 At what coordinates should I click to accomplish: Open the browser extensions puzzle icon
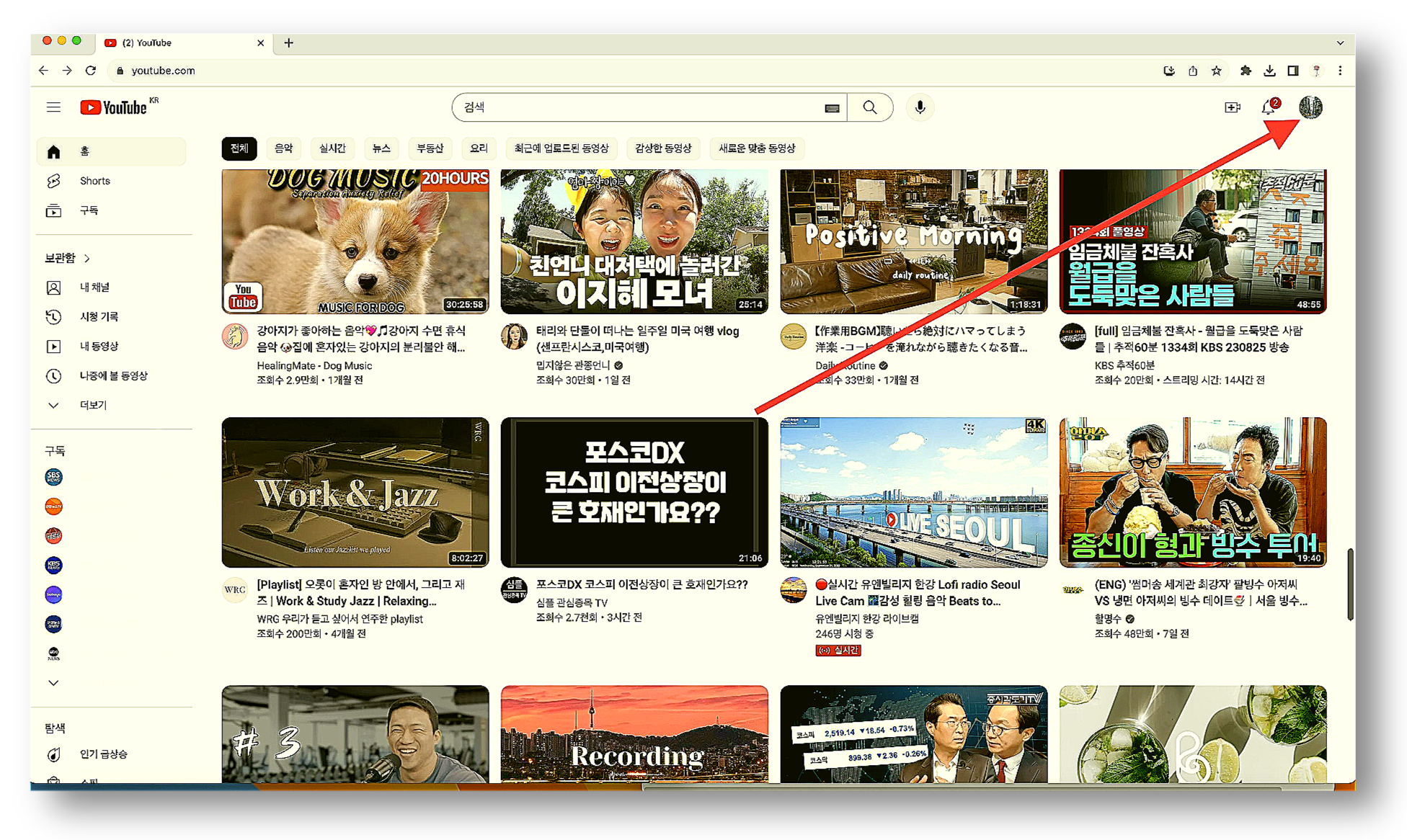(x=1245, y=71)
